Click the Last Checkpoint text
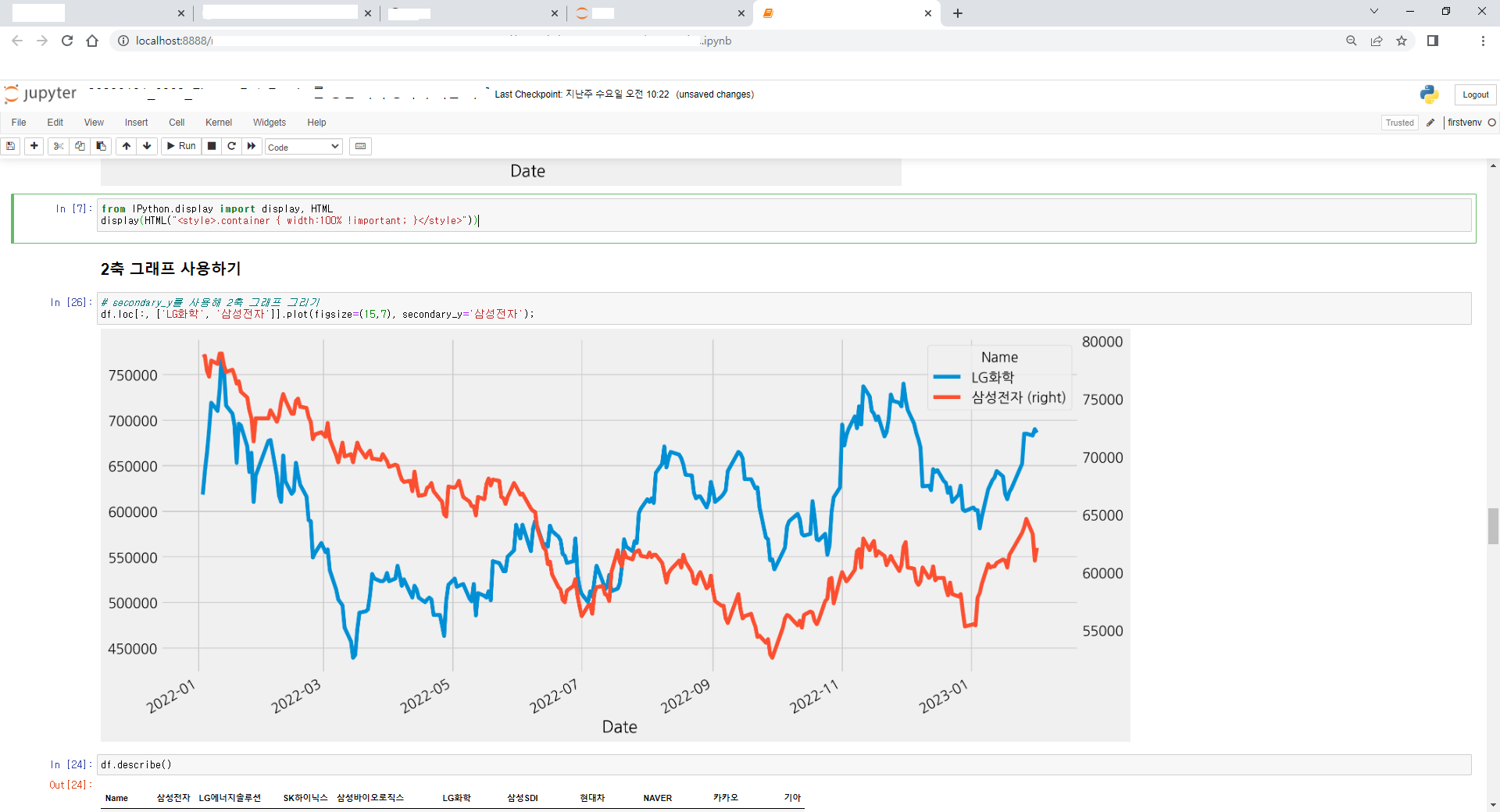This screenshot has width=1500, height=812. click(582, 94)
